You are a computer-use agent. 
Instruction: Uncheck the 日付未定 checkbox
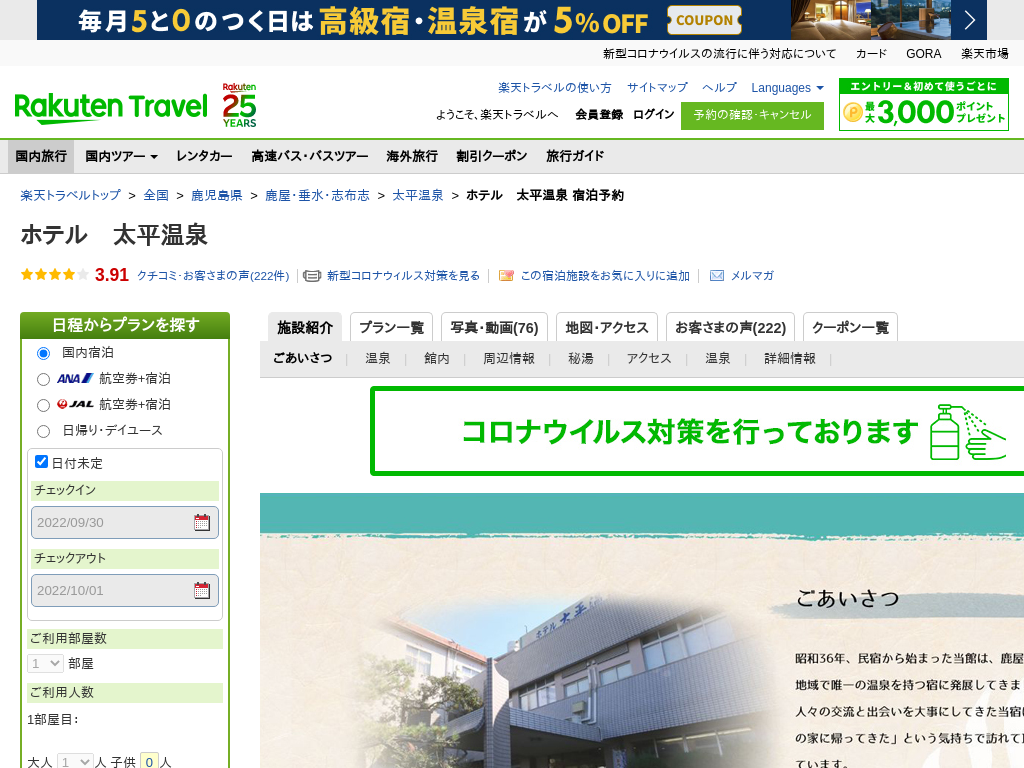[x=42, y=462]
